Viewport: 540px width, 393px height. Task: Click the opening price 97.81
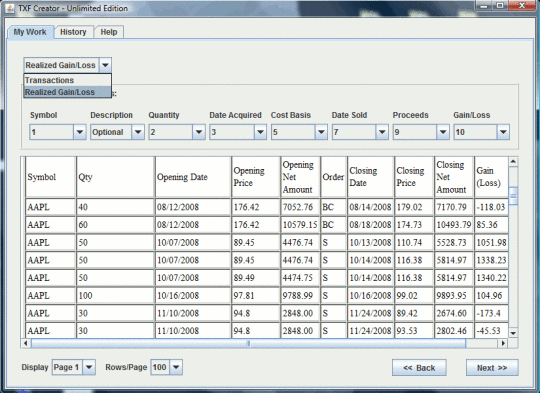(x=256, y=296)
